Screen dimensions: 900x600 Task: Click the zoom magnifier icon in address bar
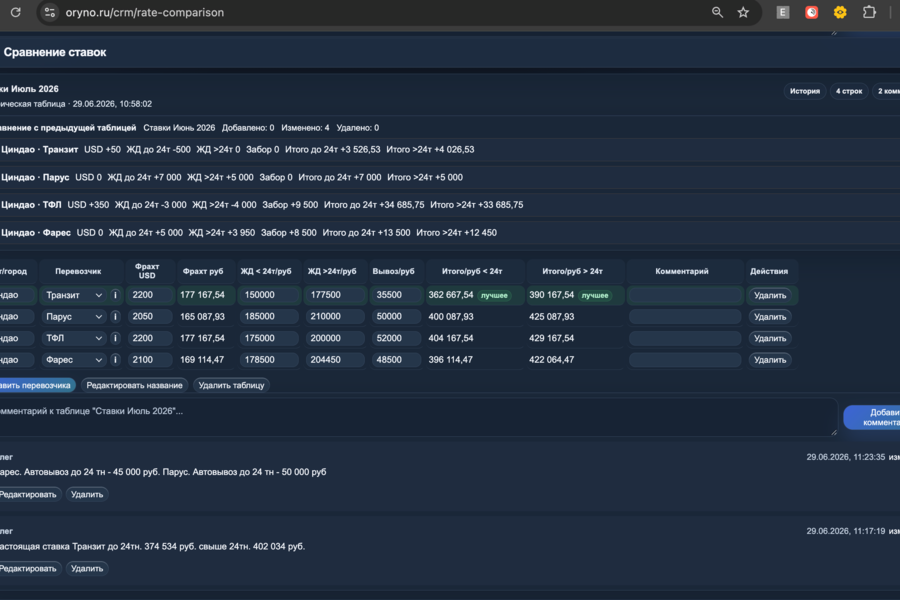[x=717, y=12]
